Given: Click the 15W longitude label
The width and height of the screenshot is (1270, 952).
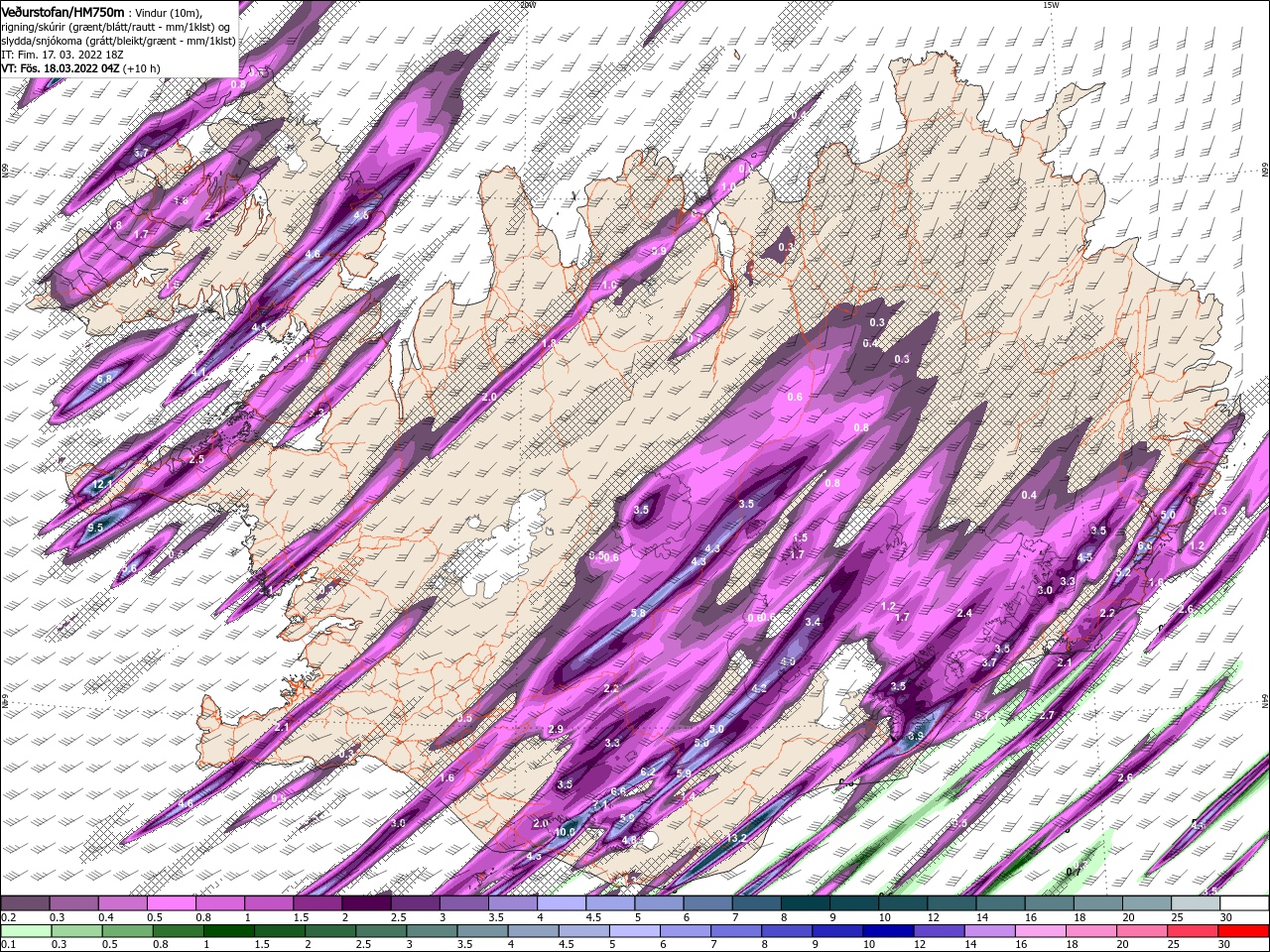Looking at the screenshot, I should (1050, 5).
